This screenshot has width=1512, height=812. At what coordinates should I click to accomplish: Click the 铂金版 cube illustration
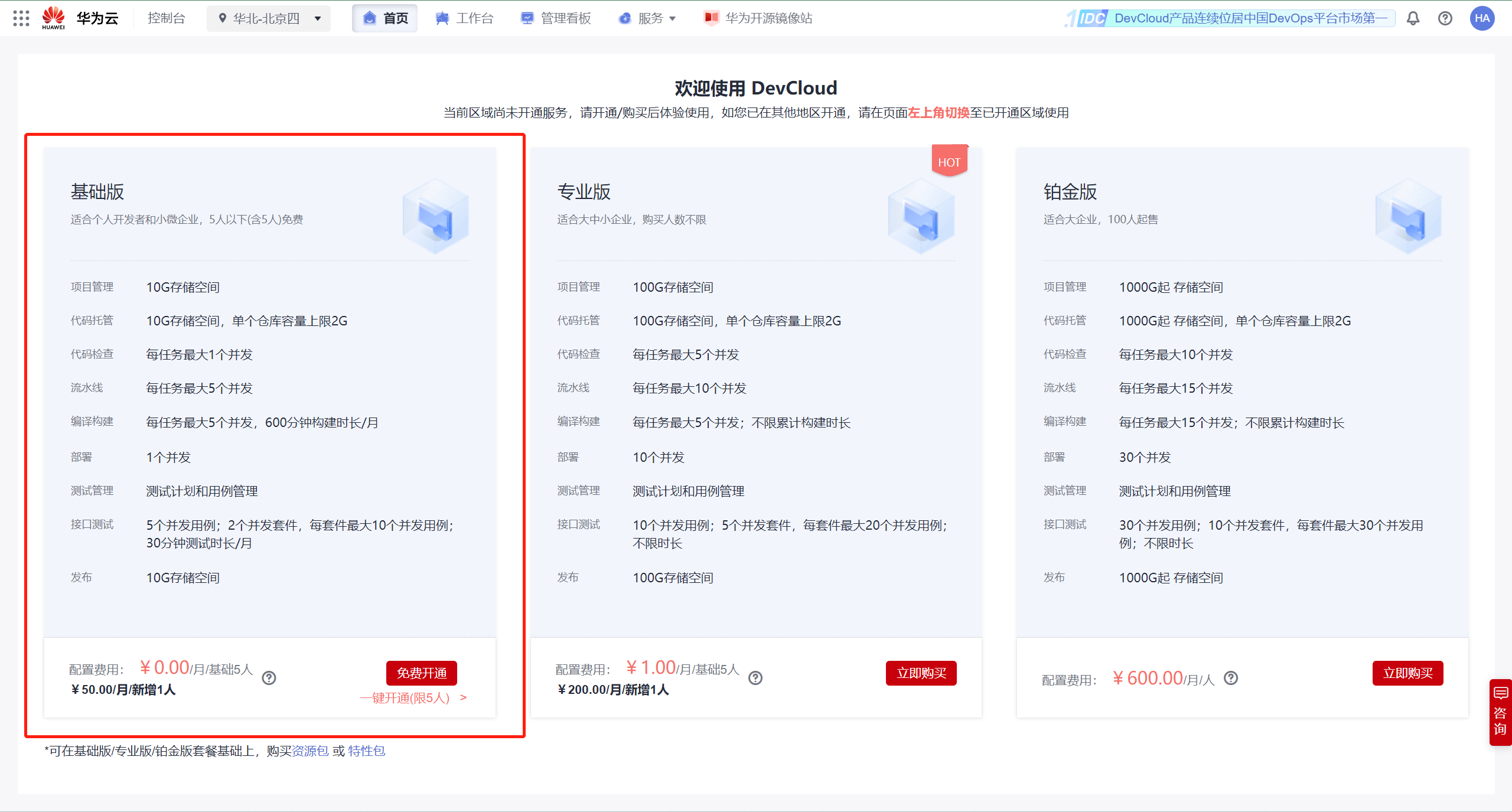(x=1408, y=216)
